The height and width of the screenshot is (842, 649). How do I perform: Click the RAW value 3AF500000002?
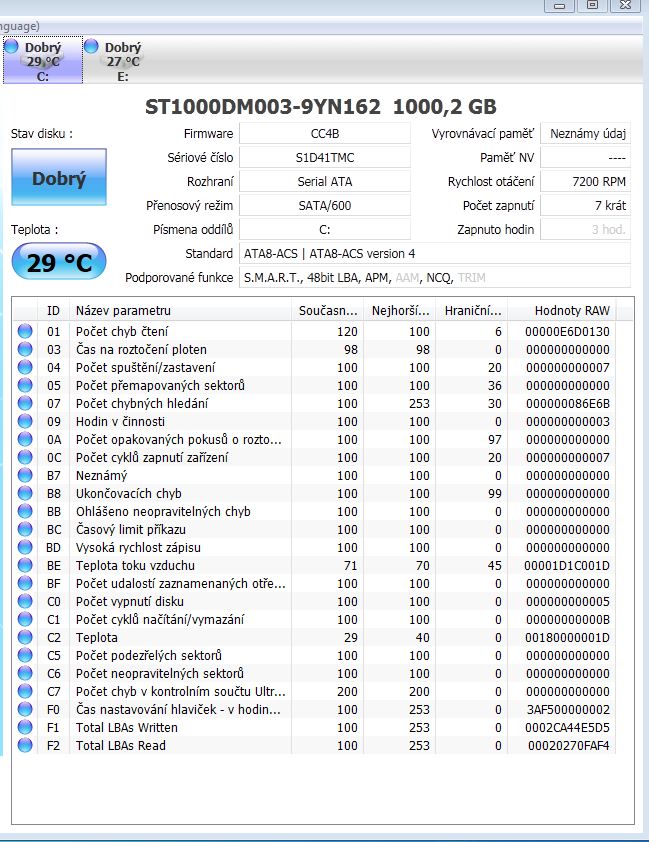coord(568,709)
